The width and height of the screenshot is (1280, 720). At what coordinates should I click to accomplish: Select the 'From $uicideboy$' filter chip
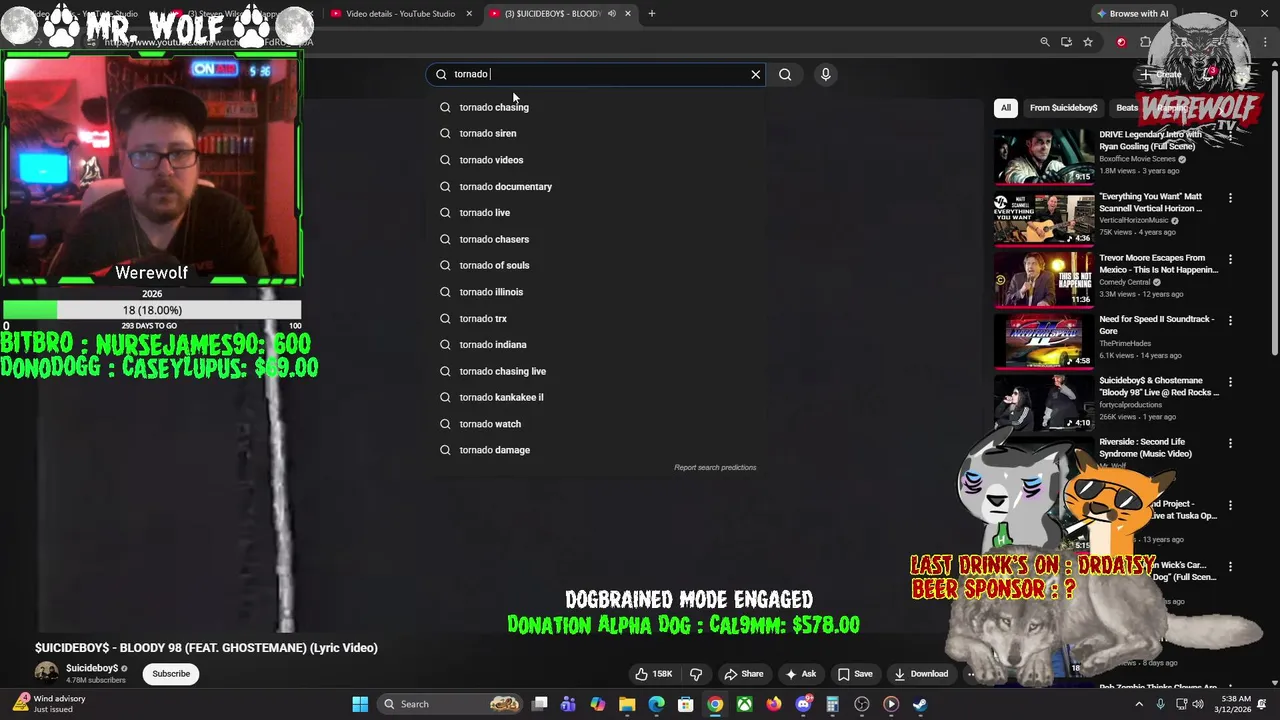(x=1063, y=108)
